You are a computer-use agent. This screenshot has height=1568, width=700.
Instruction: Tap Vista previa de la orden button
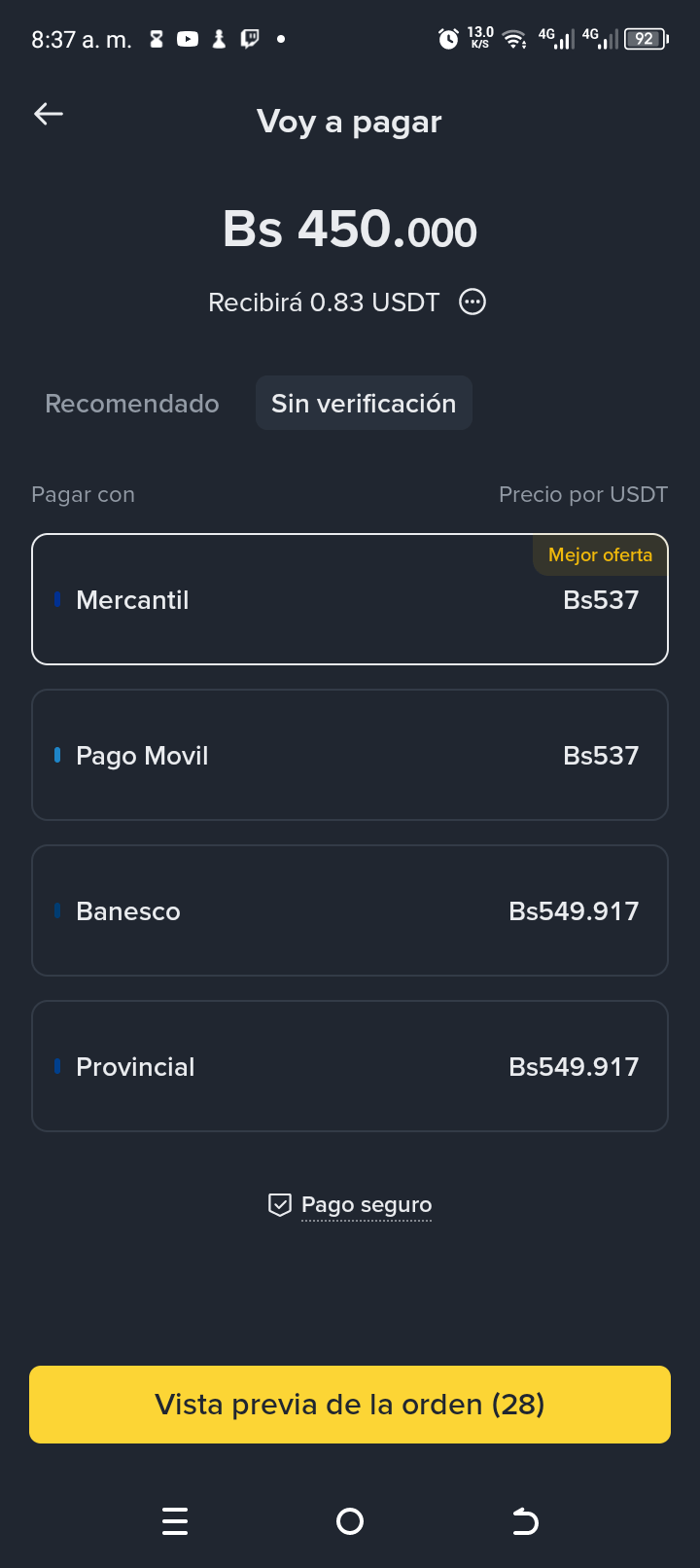coord(350,1405)
